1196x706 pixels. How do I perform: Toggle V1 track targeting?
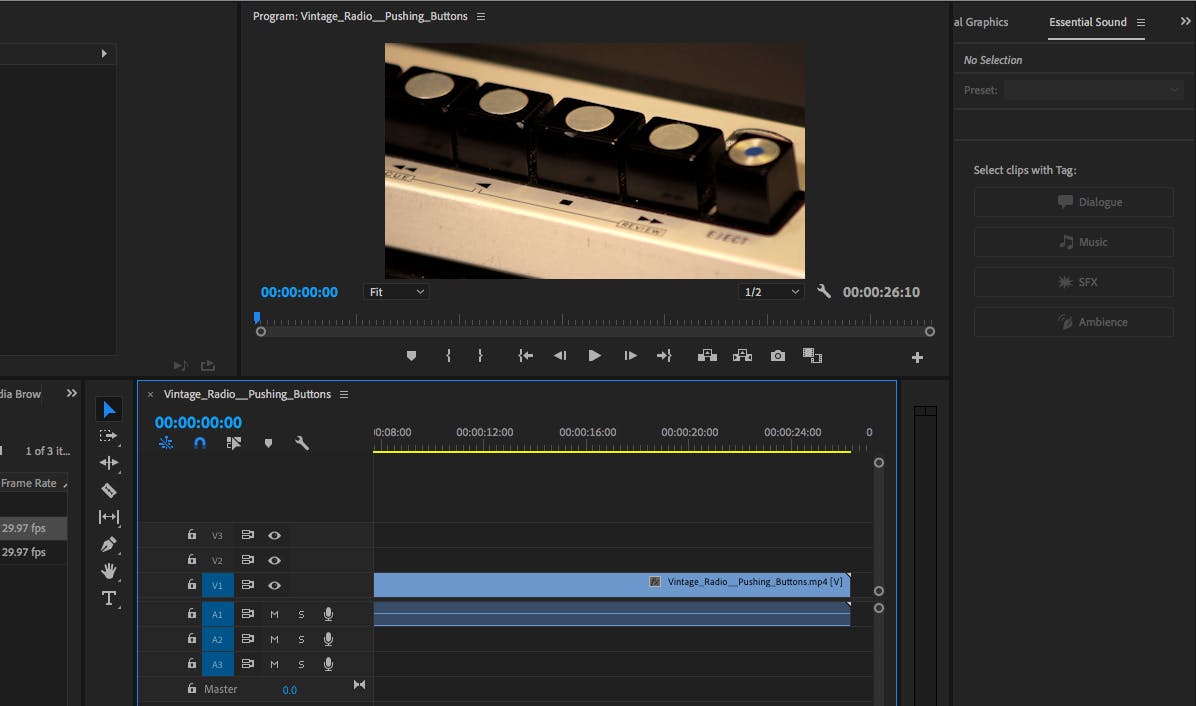(217, 585)
